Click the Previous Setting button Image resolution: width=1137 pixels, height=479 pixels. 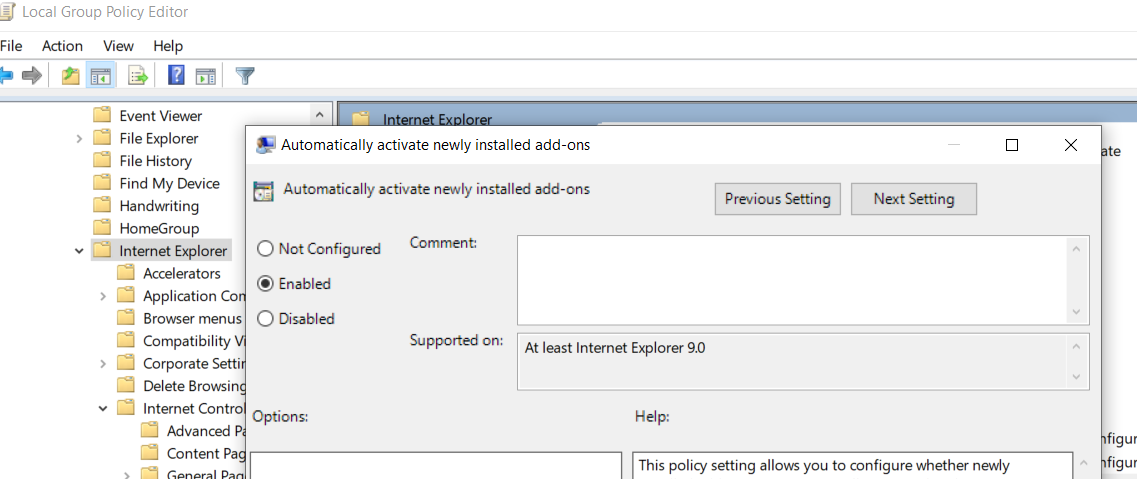777,199
